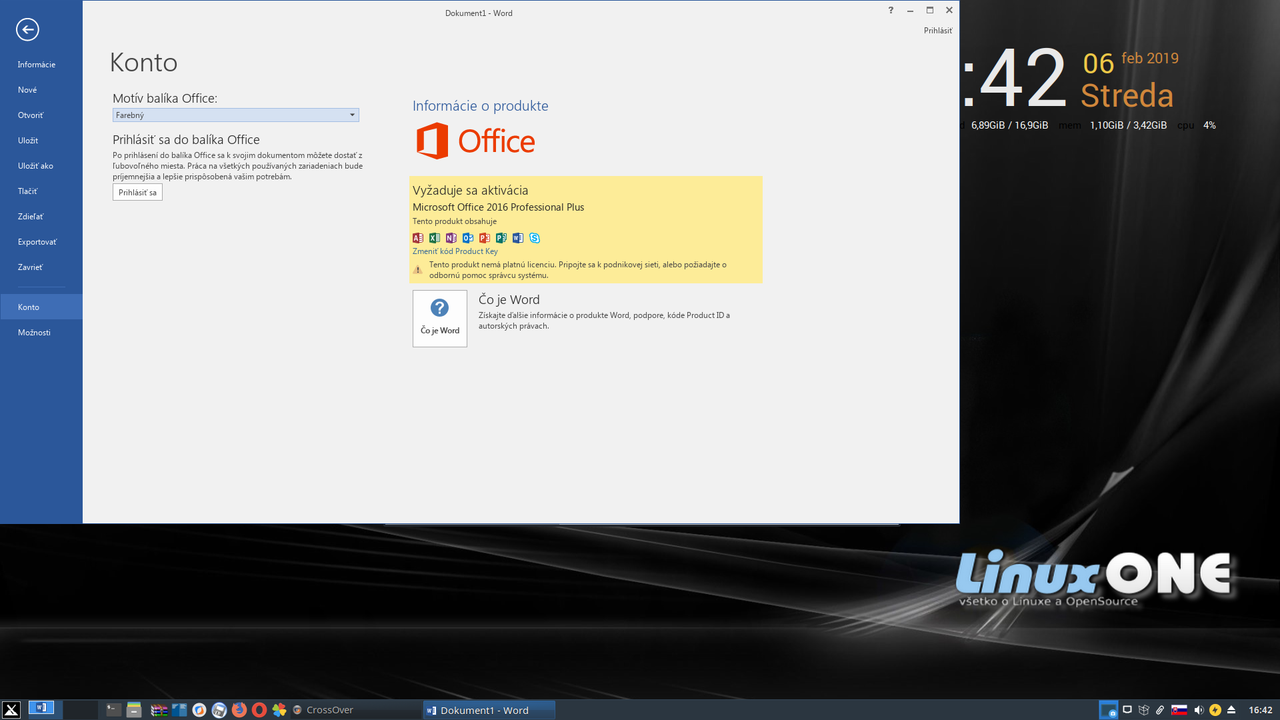Open terminal icon in taskbar
The image size is (1280, 720).
point(114,710)
